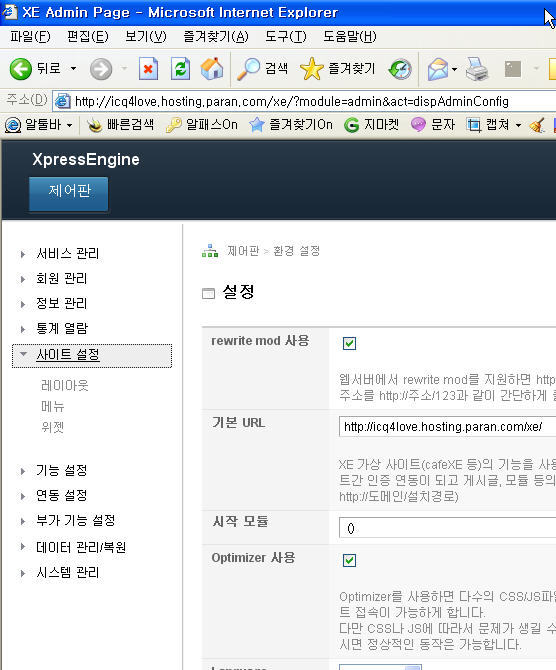Screen dimensions: 556x670
Task: Open the 검색 search magnifier icon
Action: pos(249,69)
